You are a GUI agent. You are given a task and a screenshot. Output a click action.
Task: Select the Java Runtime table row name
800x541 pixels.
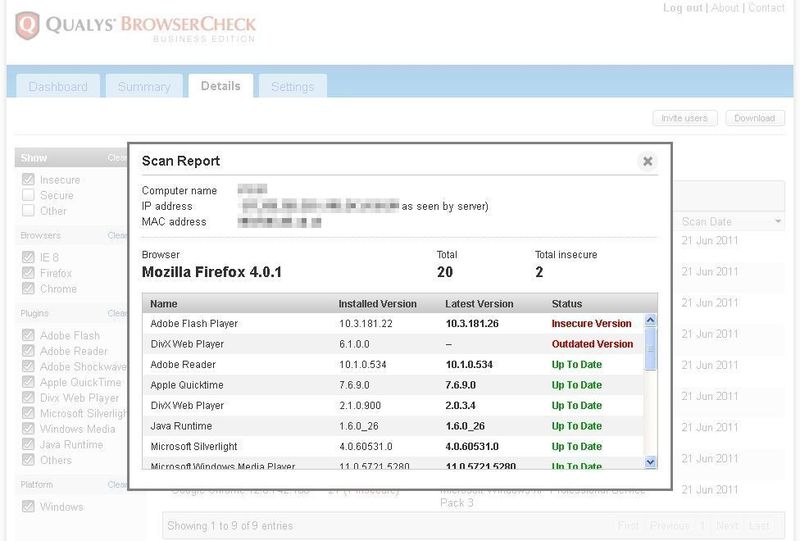(x=181, y=426)
